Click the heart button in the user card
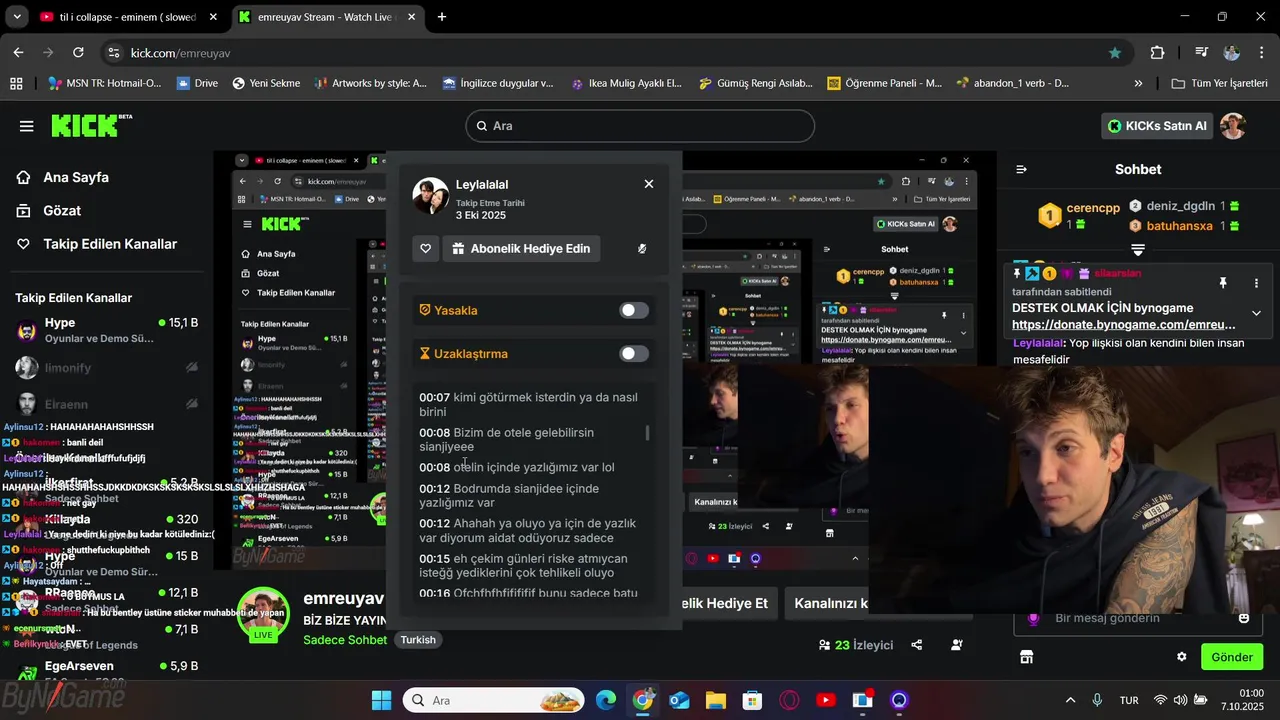 point(426,248)
